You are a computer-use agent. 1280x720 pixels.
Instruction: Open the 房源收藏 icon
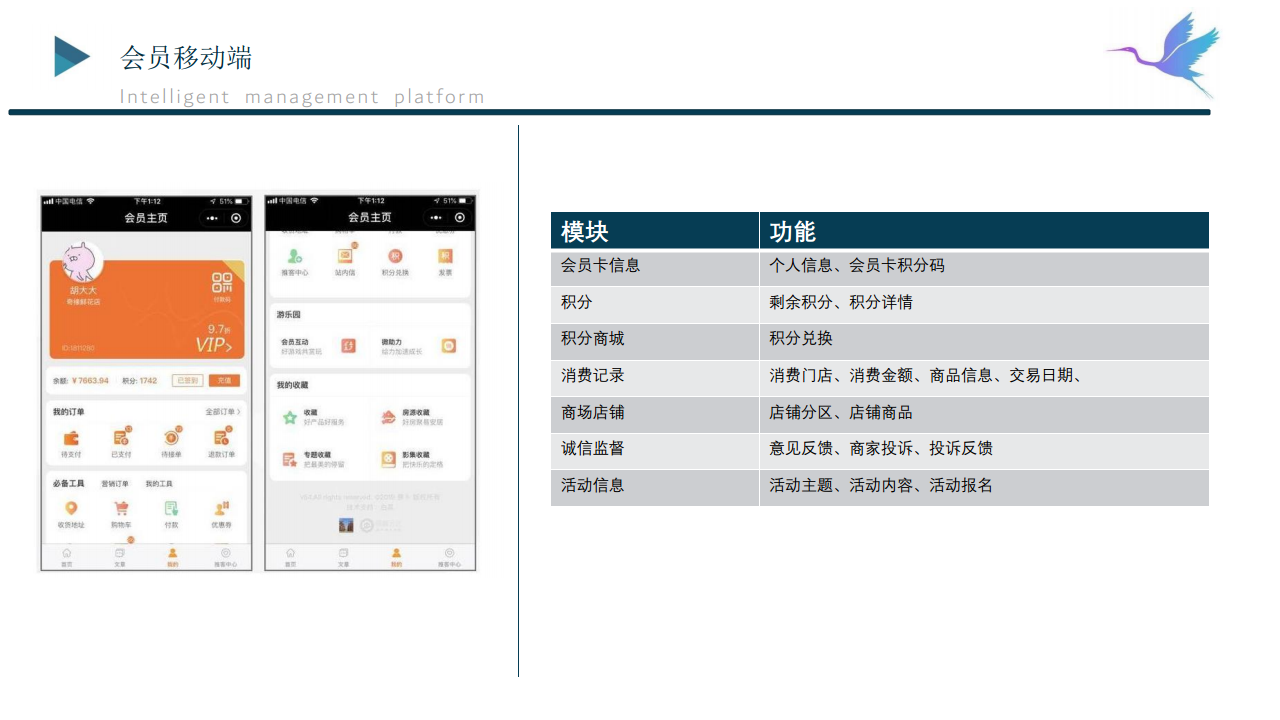pos(388,417)
